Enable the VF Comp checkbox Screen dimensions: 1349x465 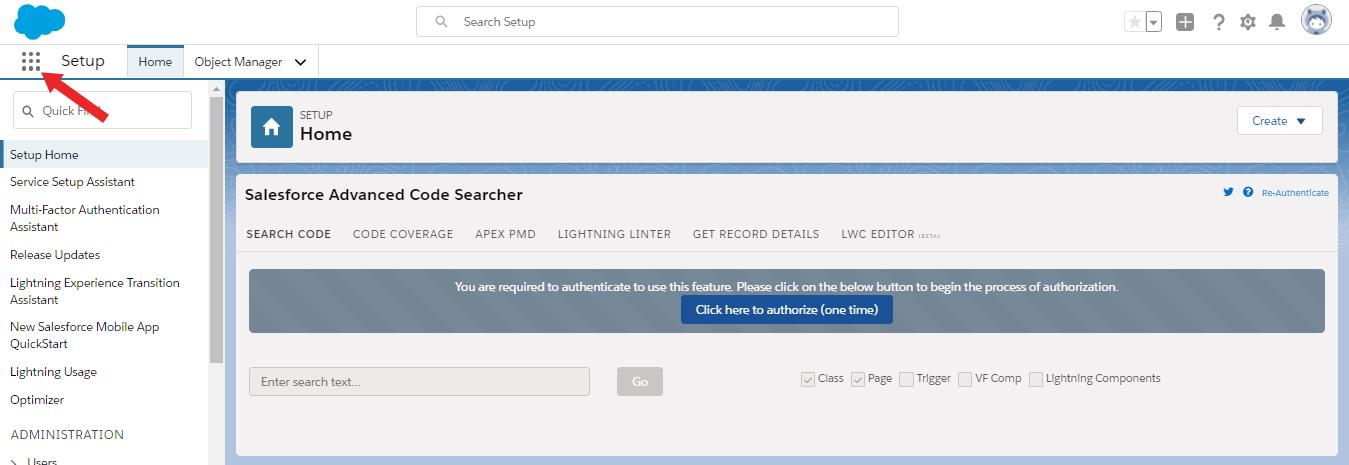coord(965,379)
